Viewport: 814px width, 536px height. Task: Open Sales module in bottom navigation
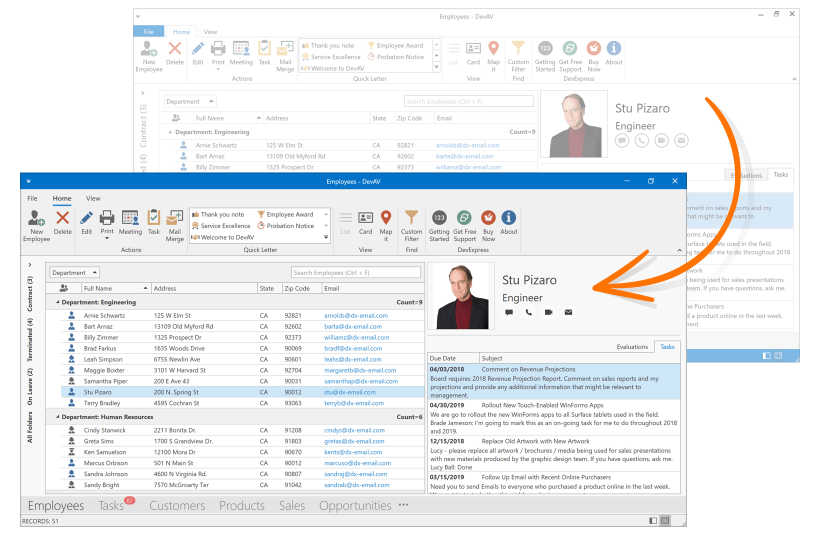[x=292, y=505]
